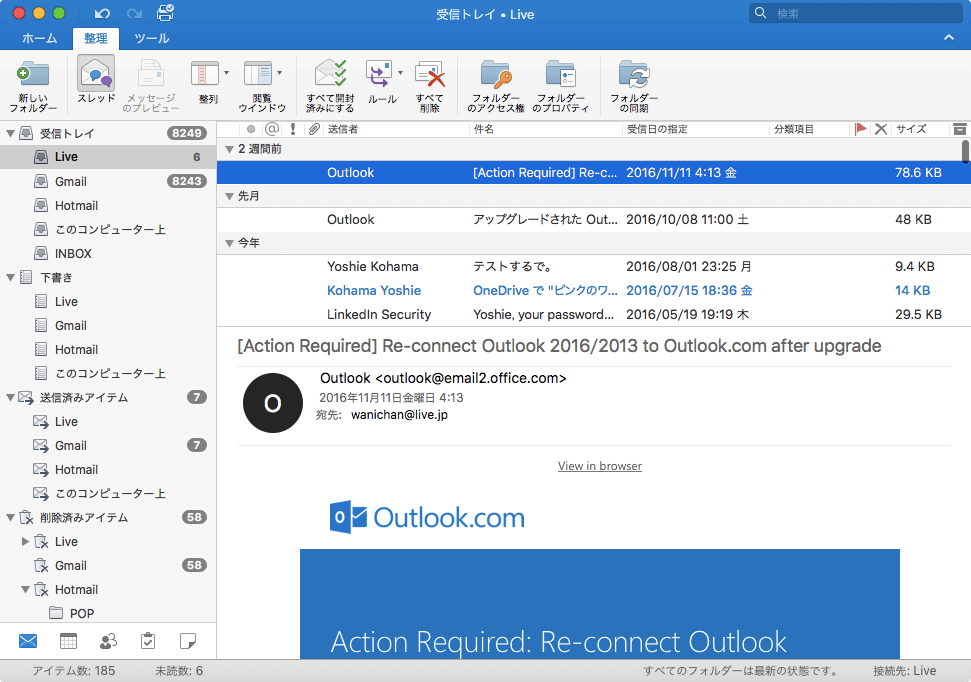Sort by サイズ column header
Screen dimensions: 971x682
911,129
